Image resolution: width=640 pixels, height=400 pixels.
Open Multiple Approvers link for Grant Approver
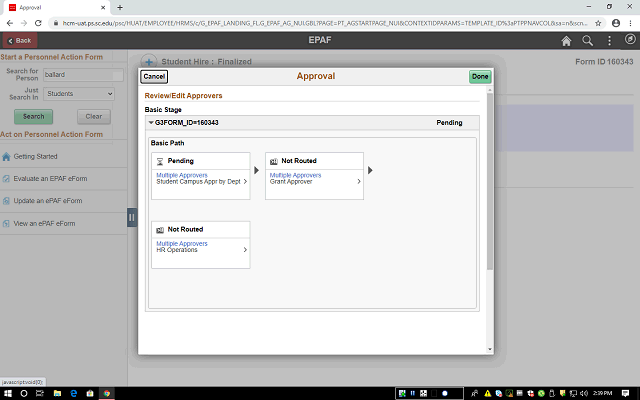[x=295, y=175]
